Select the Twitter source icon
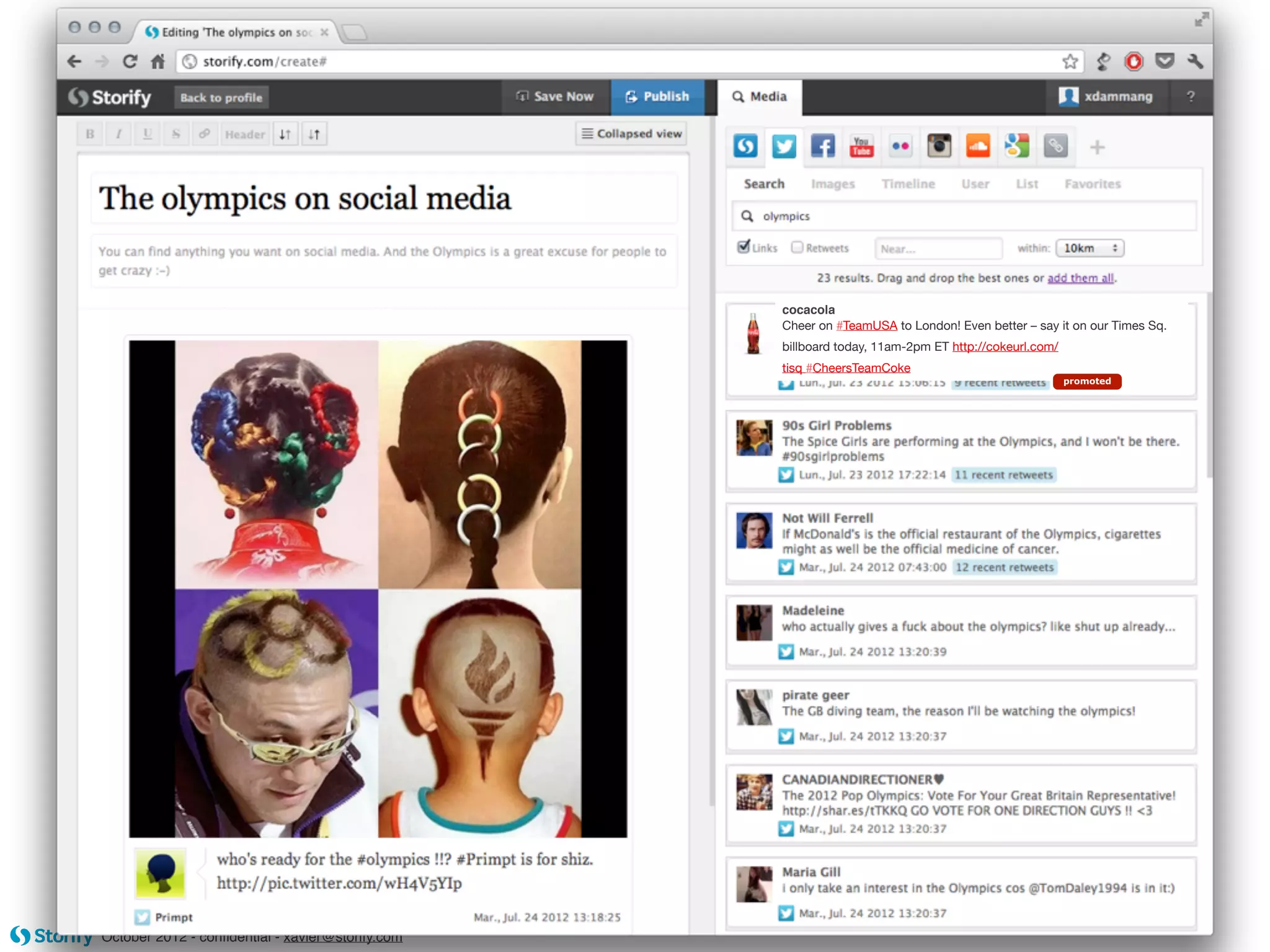Screen dimensions: 1270x952 point(784,147)
